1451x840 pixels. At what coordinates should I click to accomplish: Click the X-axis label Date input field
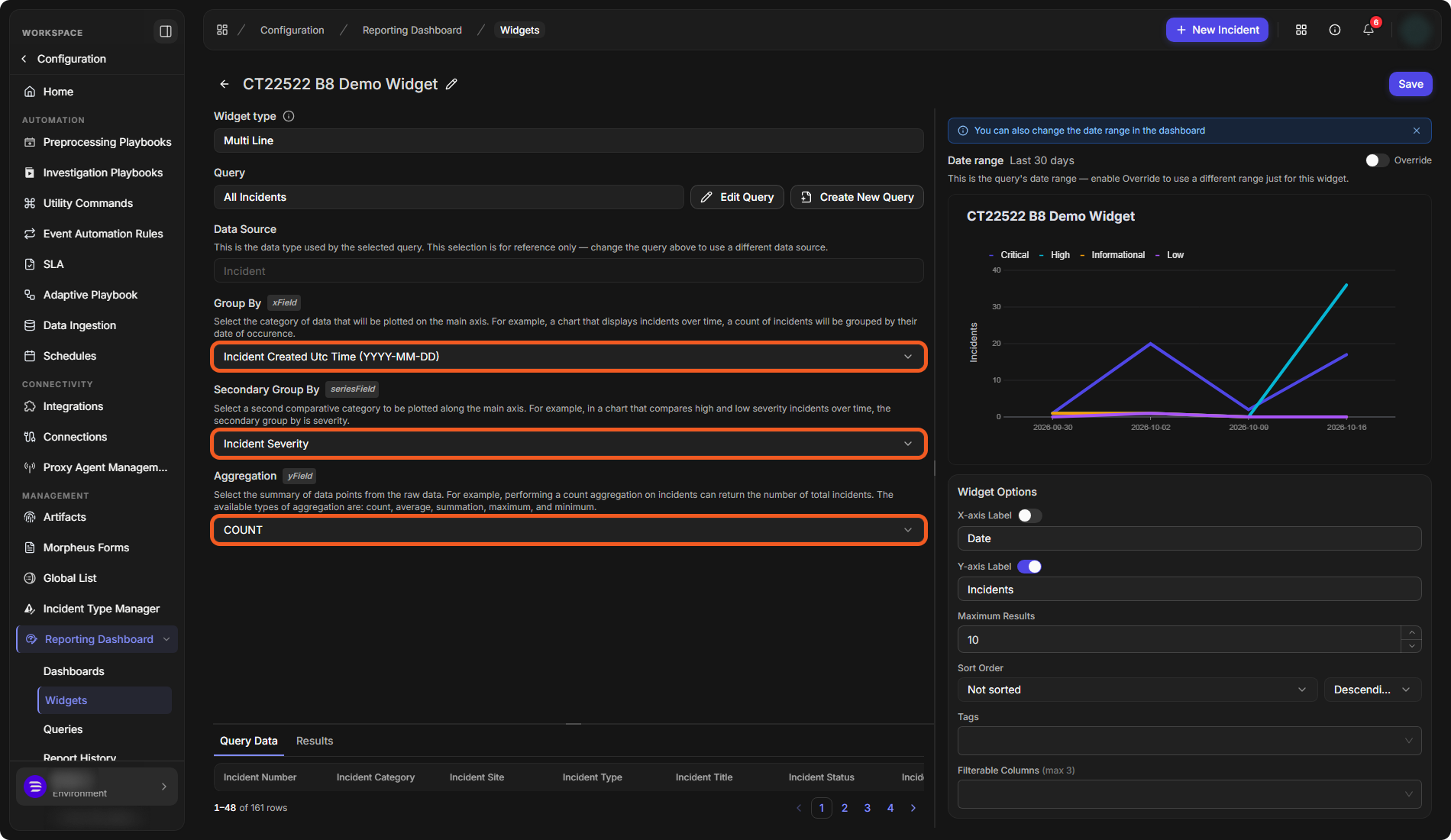1189,538
